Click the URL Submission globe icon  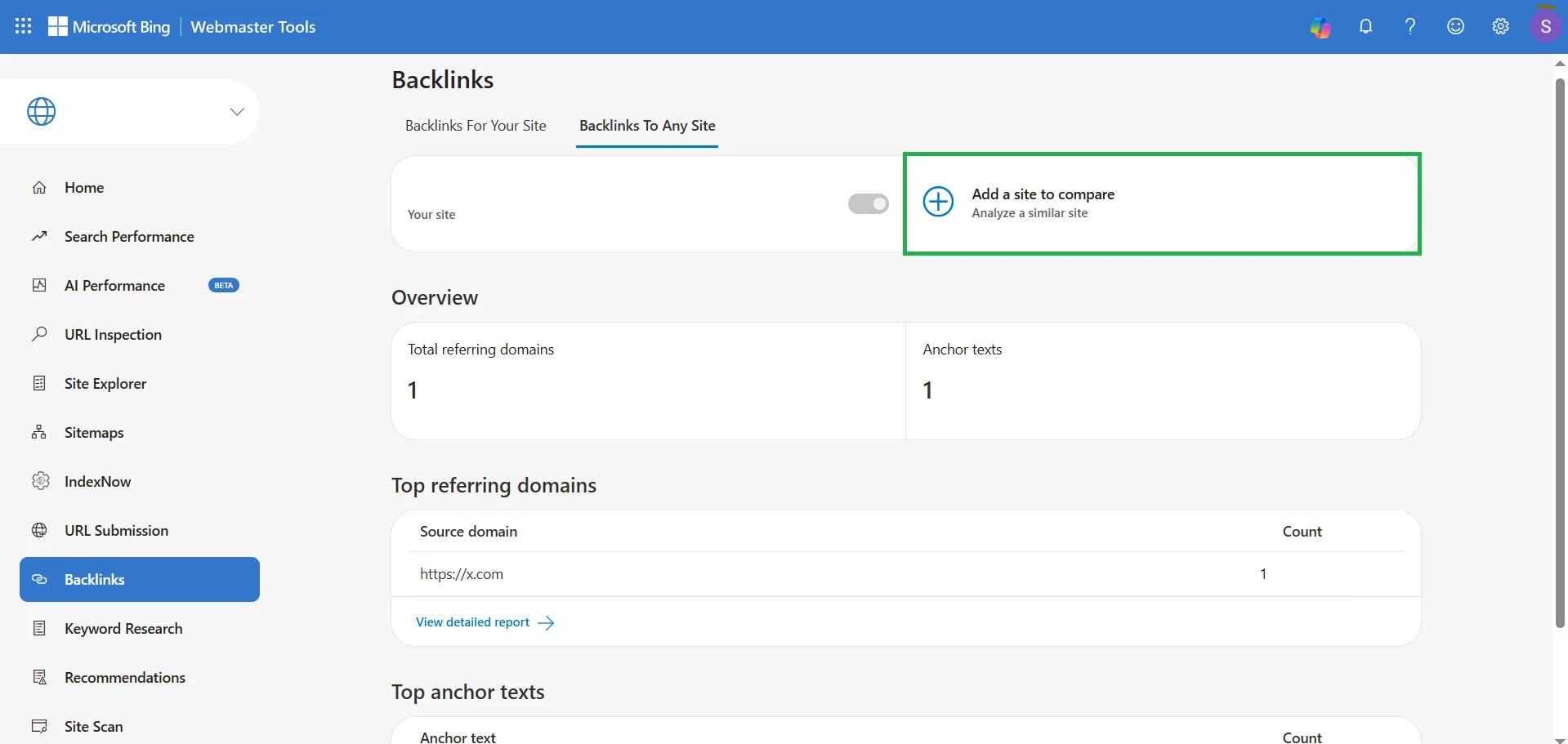tap(39, 530)
